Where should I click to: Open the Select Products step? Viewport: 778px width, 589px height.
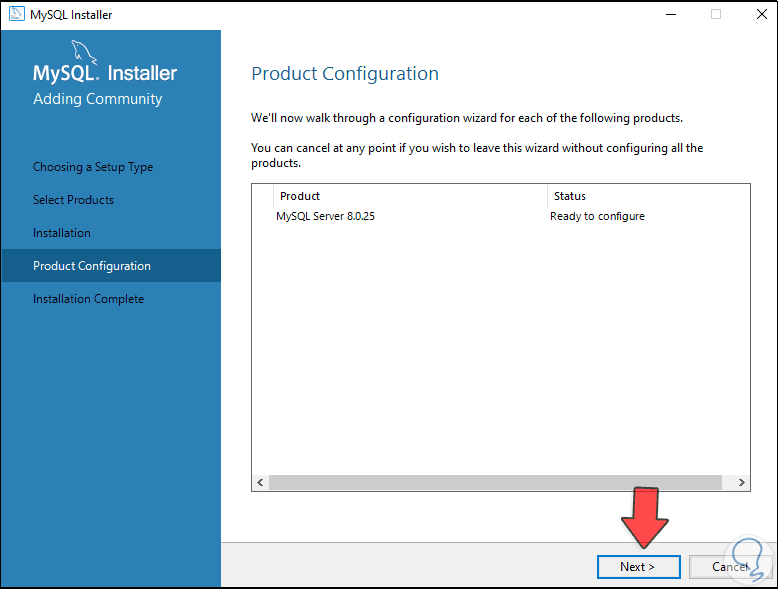pos(73,200)
